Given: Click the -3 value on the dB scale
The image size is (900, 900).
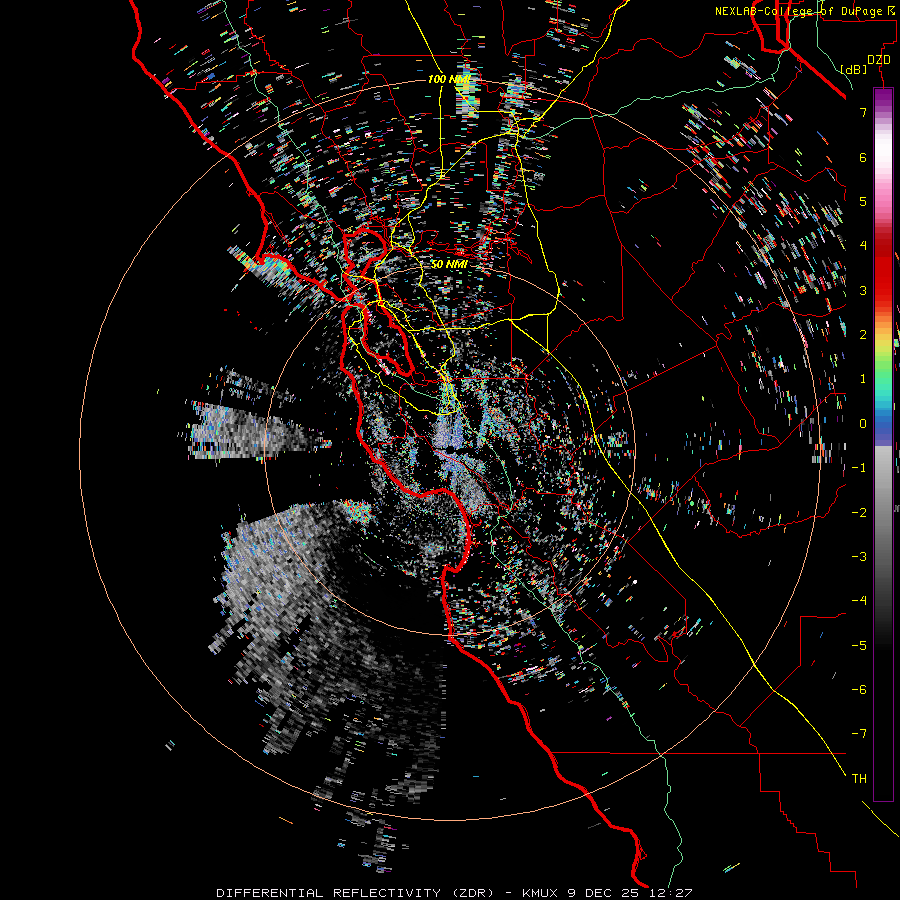Looking at the screenshot, I should 859,557.
